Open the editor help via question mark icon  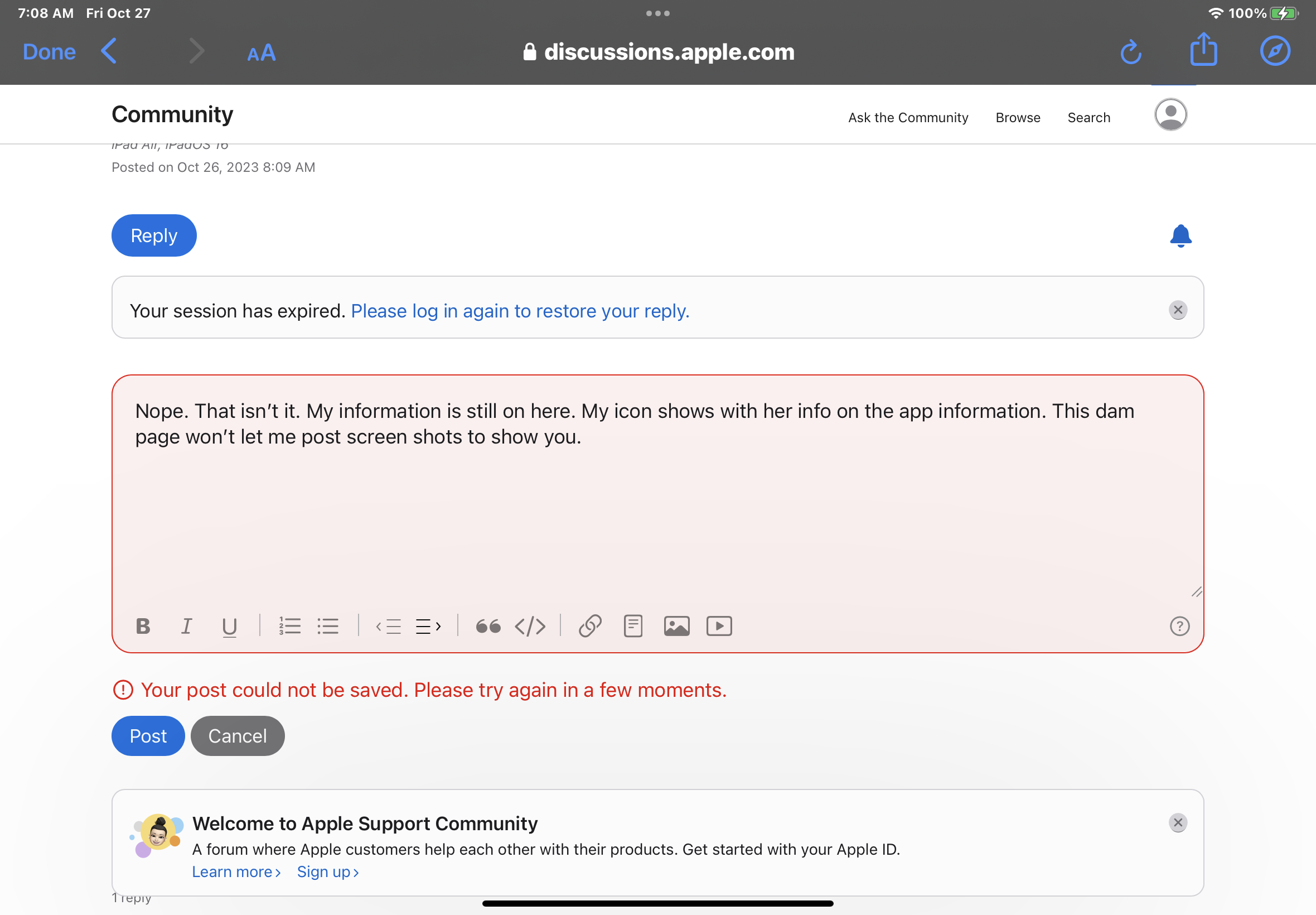[x=1180, y=627]
